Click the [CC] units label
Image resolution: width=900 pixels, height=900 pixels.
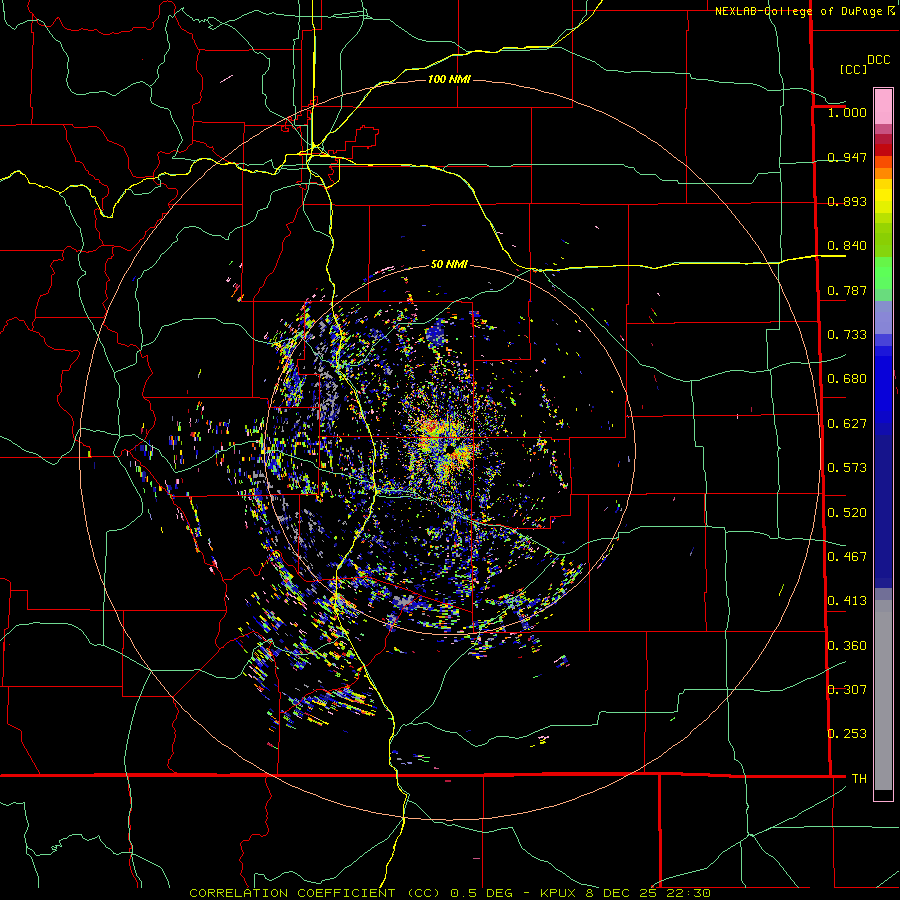[x=853, y=69]
